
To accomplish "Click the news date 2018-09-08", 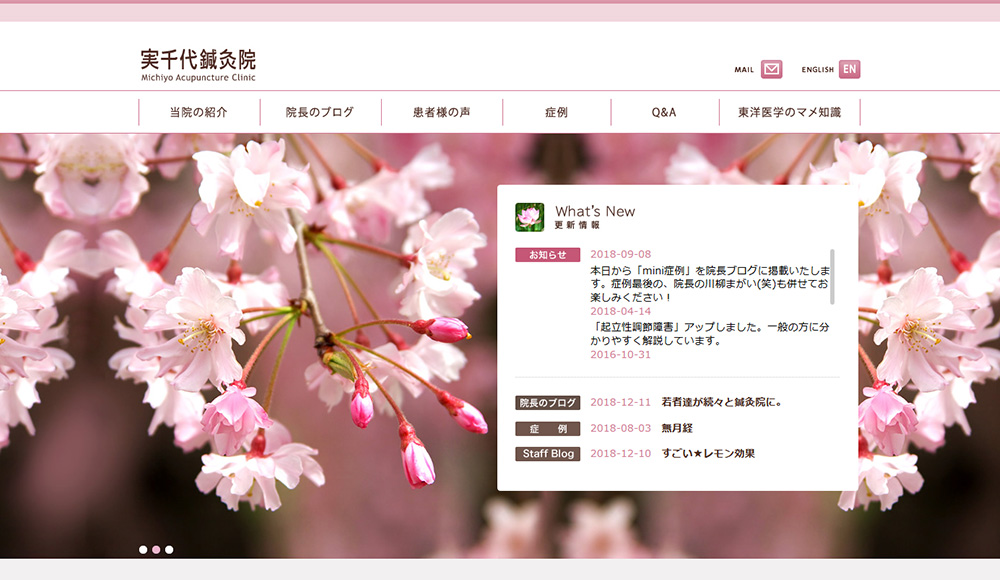I will coord(621,254).
